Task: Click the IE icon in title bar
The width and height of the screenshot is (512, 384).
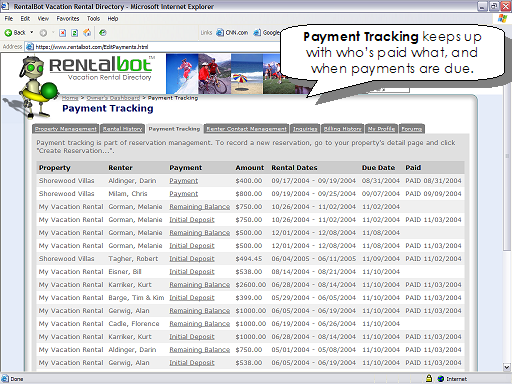Action: point(5,6)
